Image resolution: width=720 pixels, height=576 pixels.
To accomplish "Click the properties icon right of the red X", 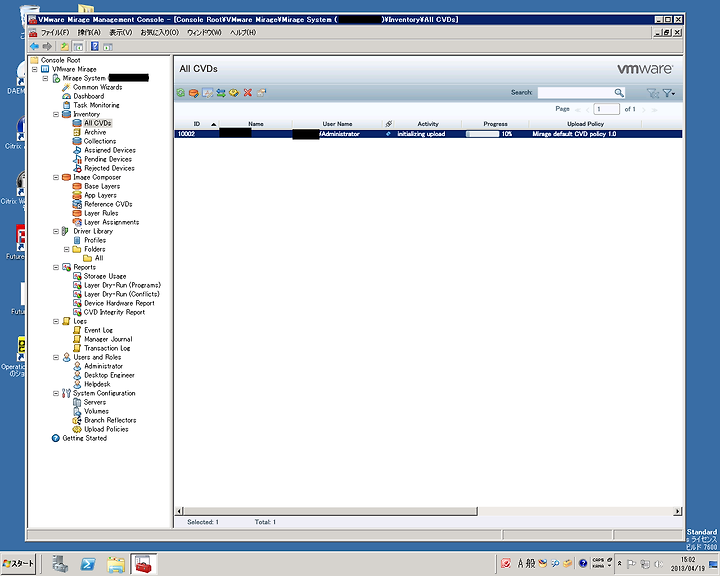I will click(261, 93).
